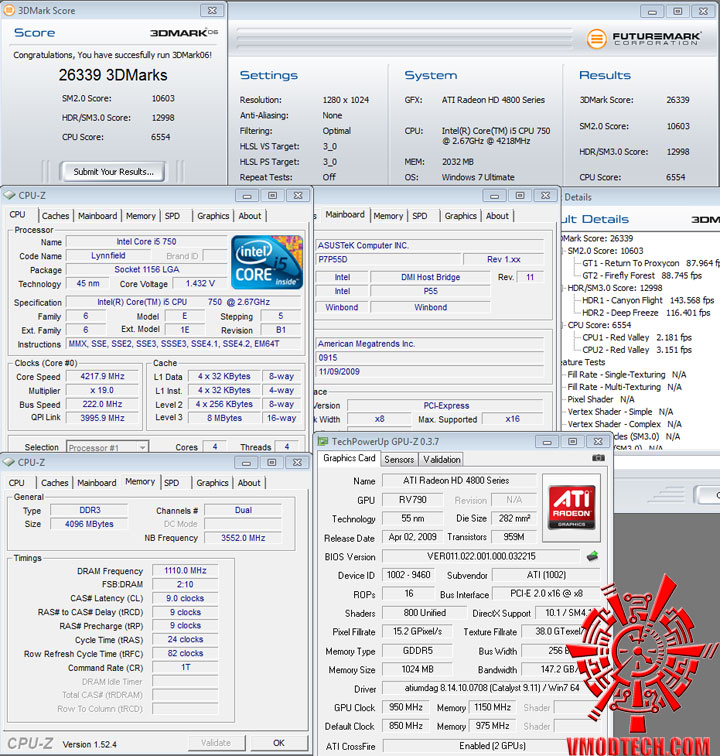The width and height of the screenshot is (720, 756).
Task: Select CPU2 - Red Valley tree row
Action: [637, 350]
